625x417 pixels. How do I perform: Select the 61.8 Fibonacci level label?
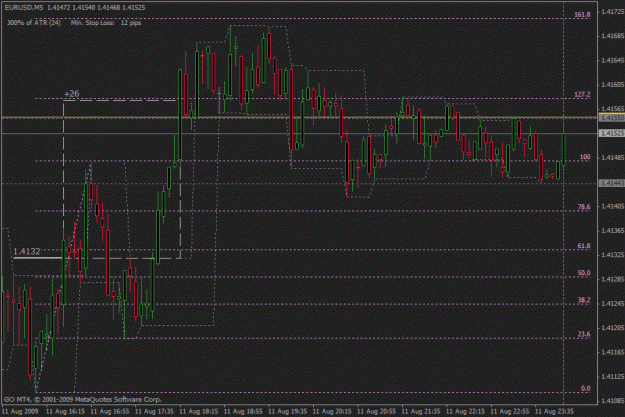click(x=584, y=246)
